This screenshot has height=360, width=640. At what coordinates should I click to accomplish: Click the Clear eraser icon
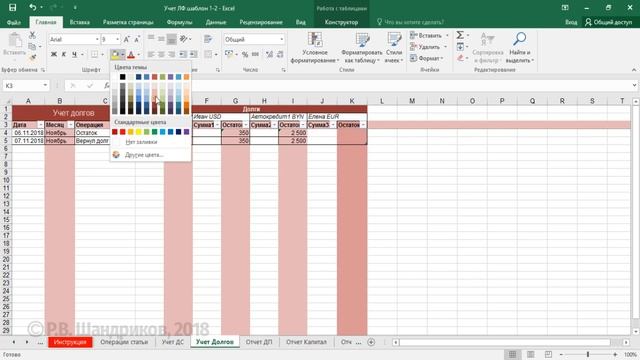(460, 58)
